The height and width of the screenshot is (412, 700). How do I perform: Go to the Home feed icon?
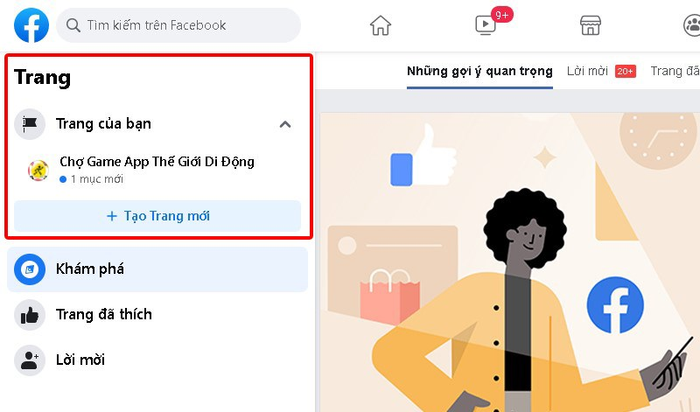[x=380, y=25]
